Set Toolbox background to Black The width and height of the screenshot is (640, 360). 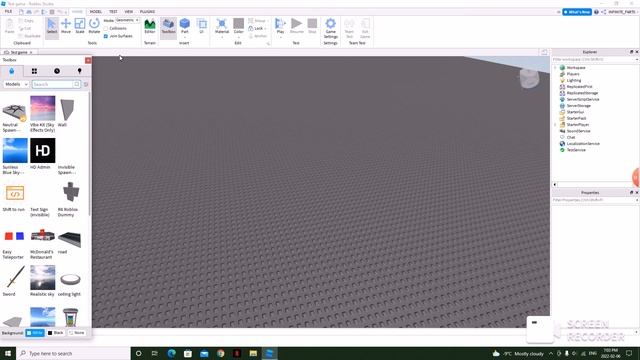coord(56,333)
